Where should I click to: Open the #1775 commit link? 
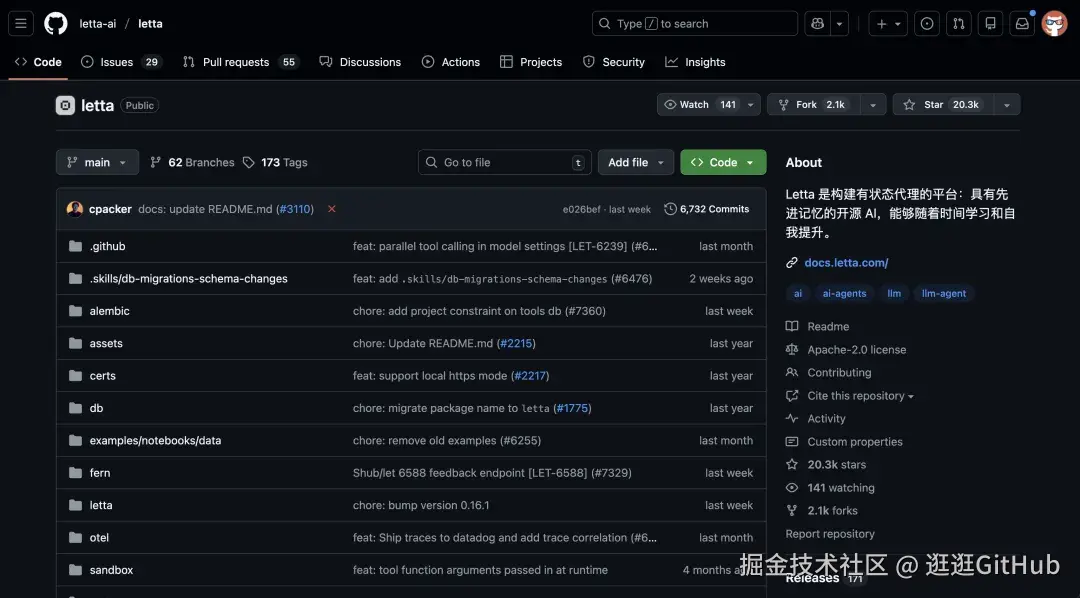pyautogui.click(x=572, y=408)
